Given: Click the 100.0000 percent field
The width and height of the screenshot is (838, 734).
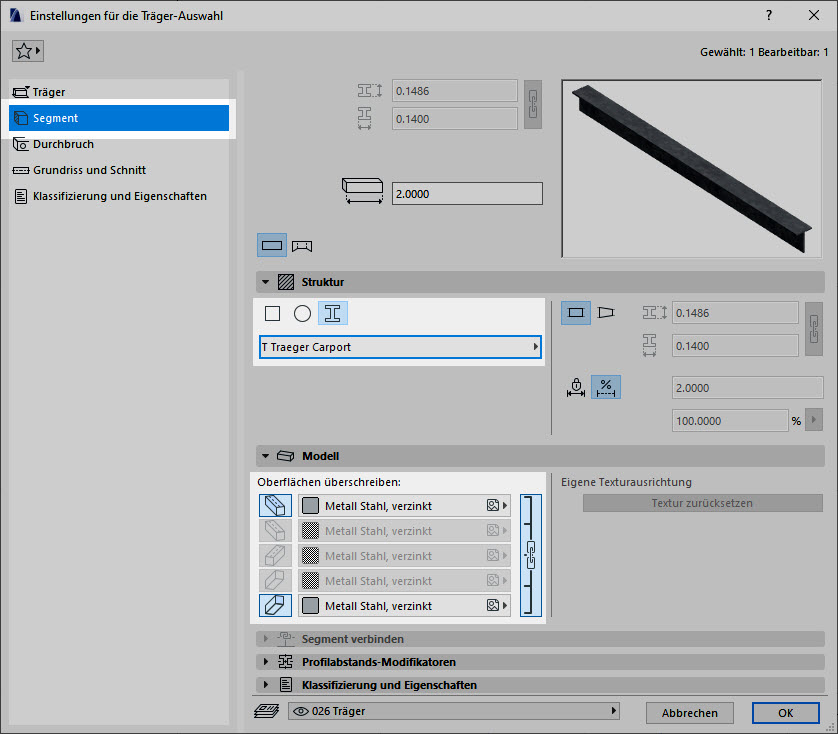Looking at the screenshot, I should 730,421.
